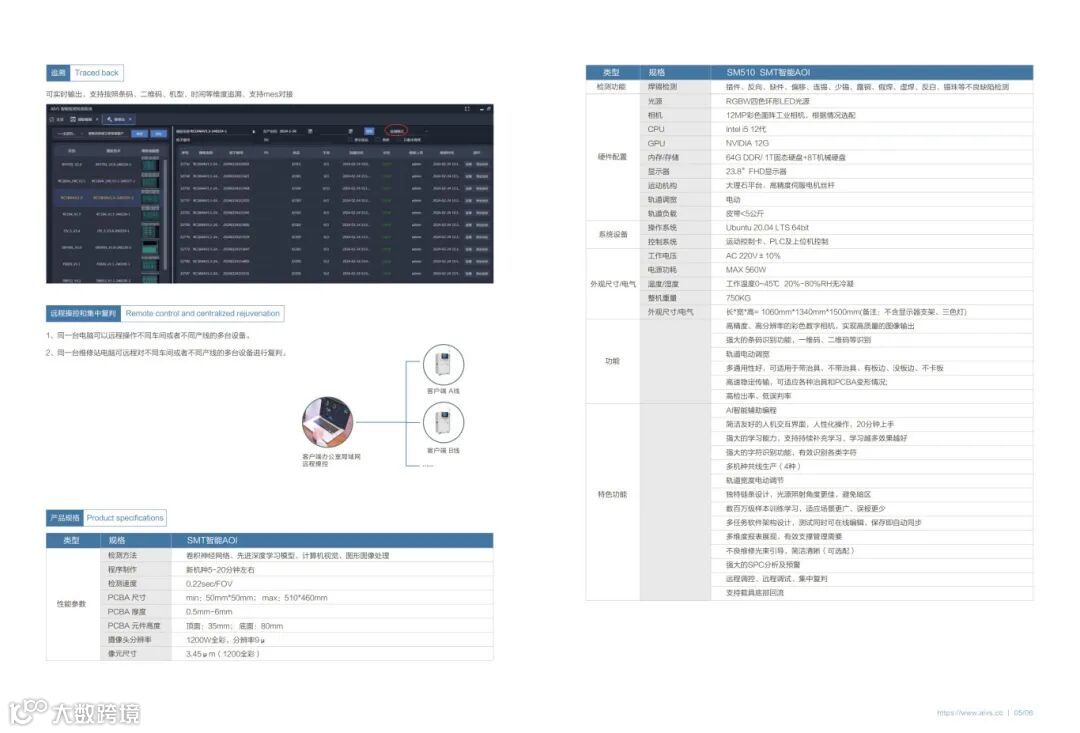Click the 客户端 B线 machine icon
This screenshot has width=1080, height=733.
click(443, 422)
